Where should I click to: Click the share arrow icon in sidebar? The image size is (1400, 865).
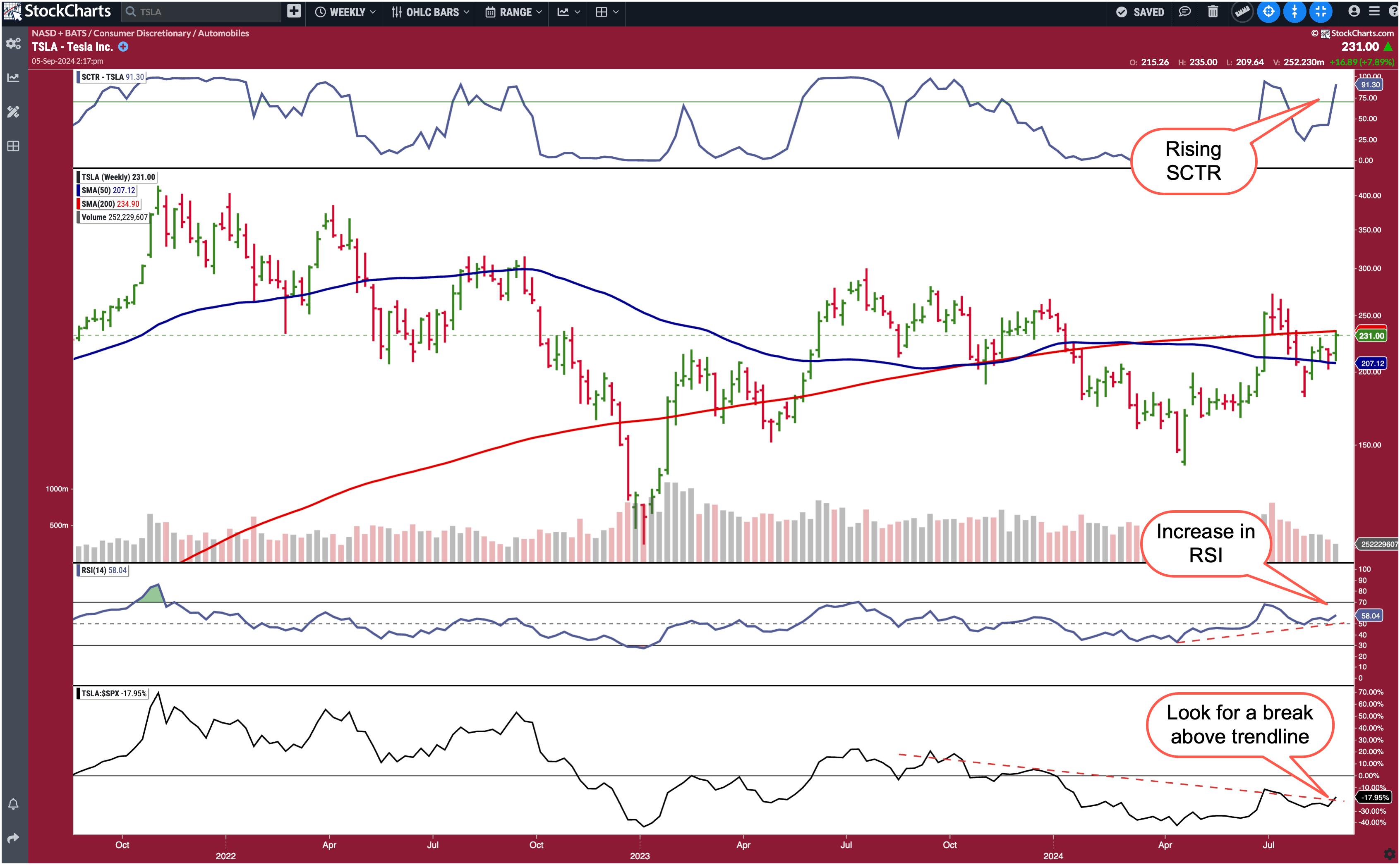point(13,839)
